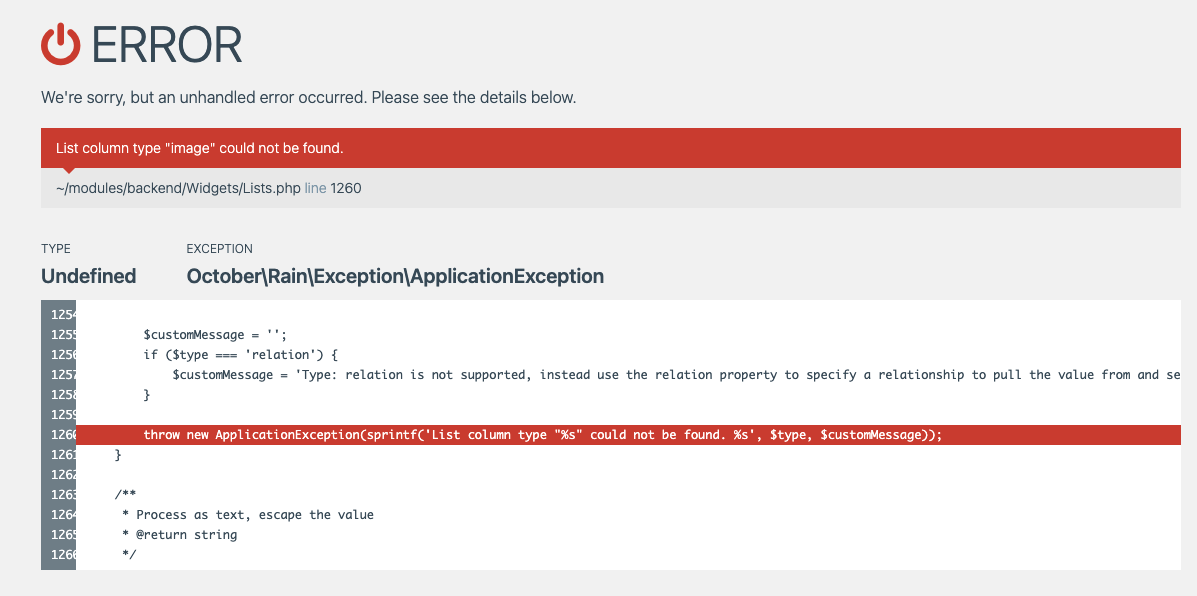Click the ~/modules/backend/Widgets/Lists.php file path
1197x596 pixels.
179,188
